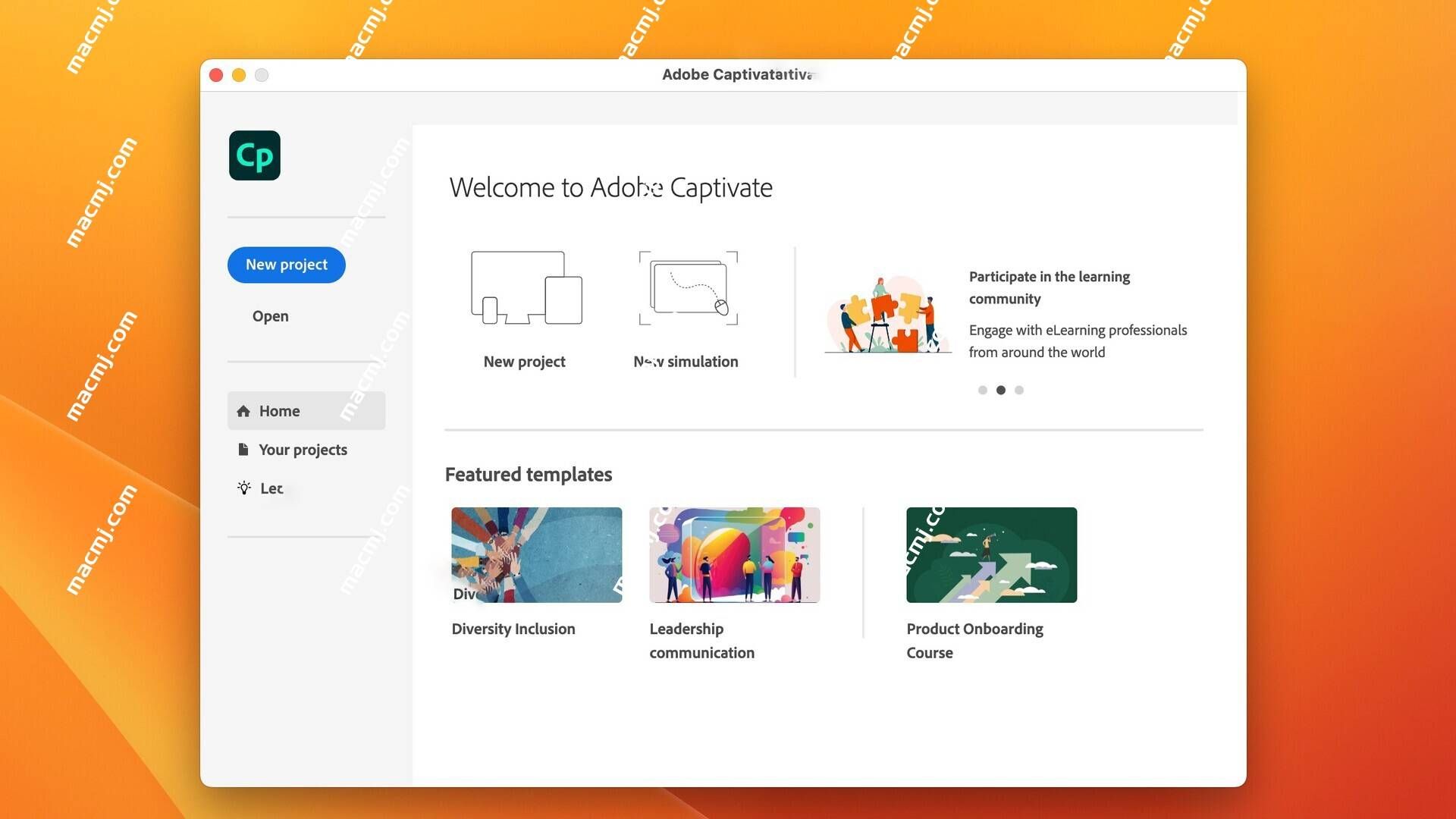Click the New simulation label
The image size is (1456, 819).
coord(686,362)
